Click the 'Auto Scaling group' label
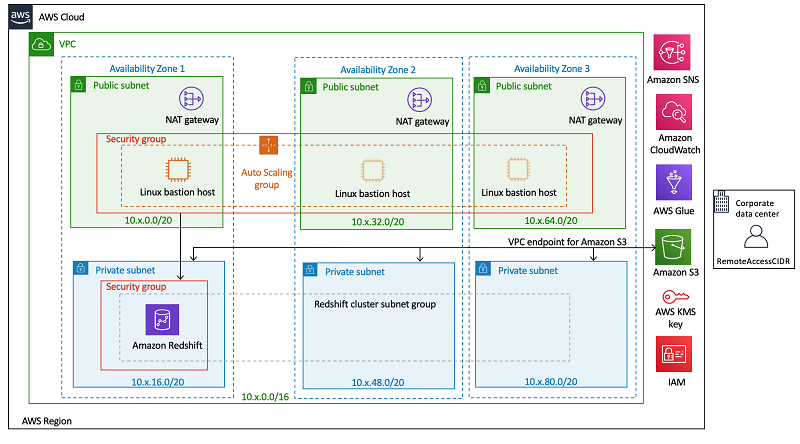Viewport: 800px width, 444px height. tap(267, 179)
